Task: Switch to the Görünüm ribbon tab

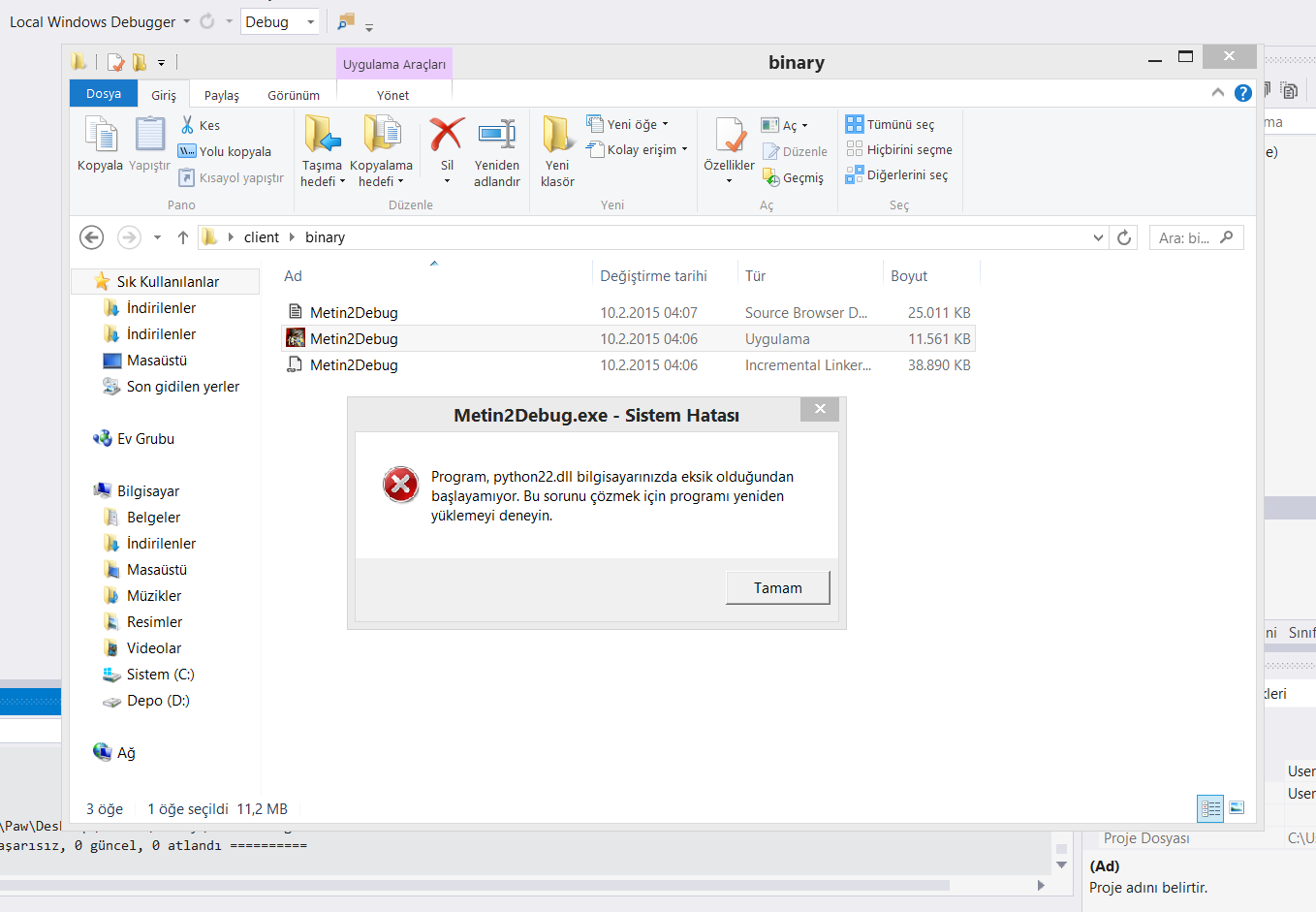Action: [x=294, y=95]
